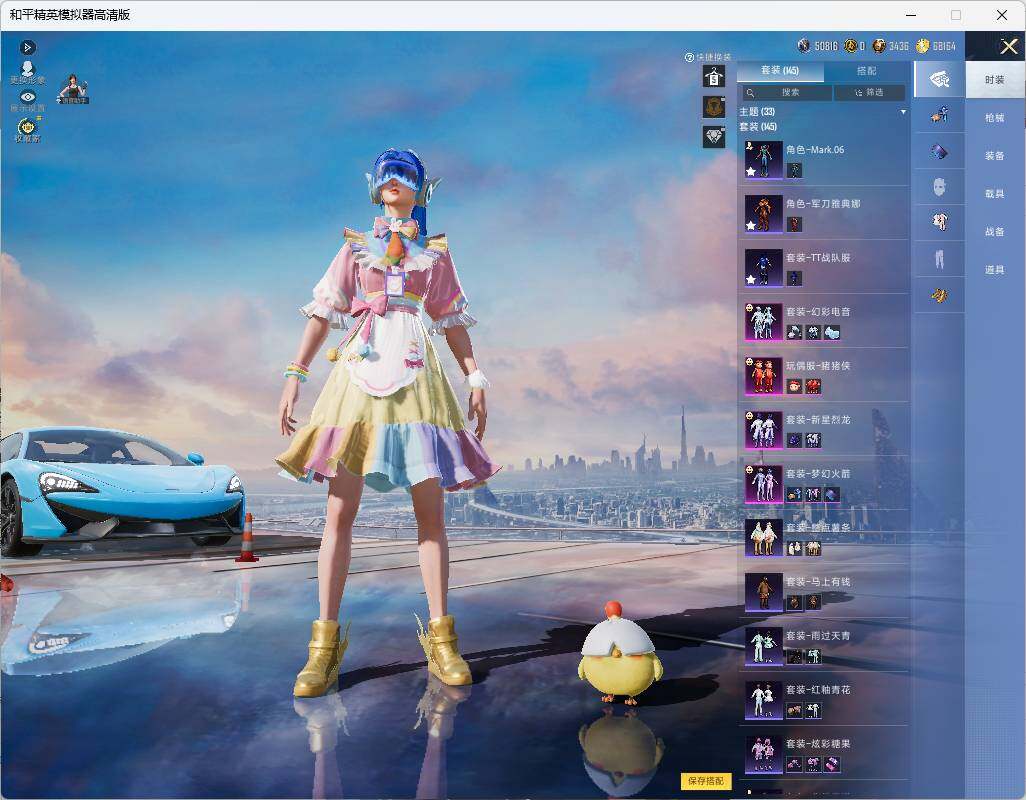Open the 快捷换装 help question mark
This screenshot has width=1026, height=800.
(x=689, y=58)
